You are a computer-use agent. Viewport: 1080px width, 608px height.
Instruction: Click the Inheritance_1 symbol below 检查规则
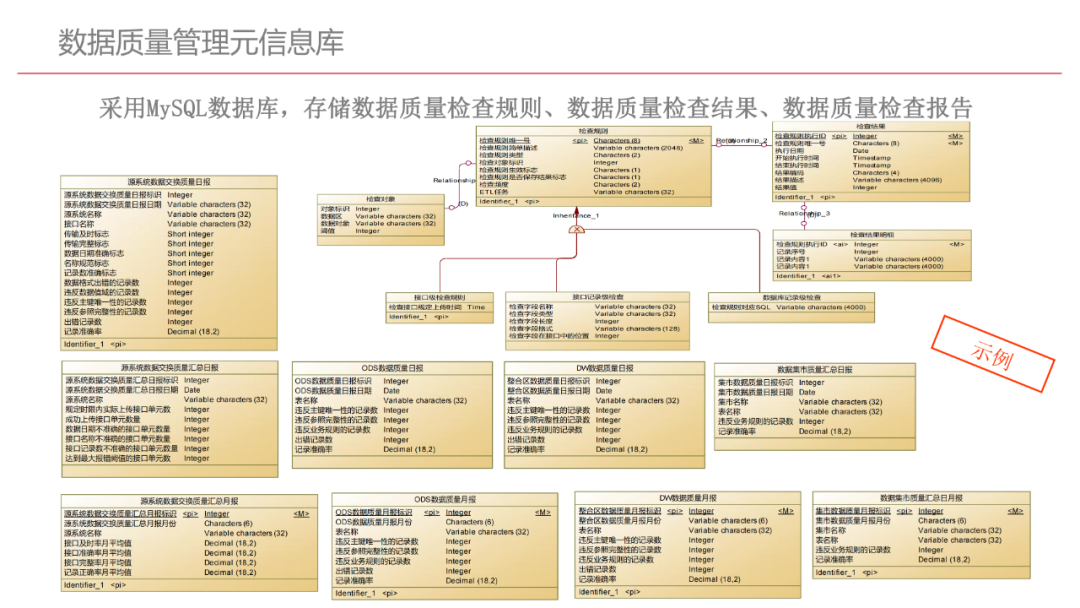(577, 228)
